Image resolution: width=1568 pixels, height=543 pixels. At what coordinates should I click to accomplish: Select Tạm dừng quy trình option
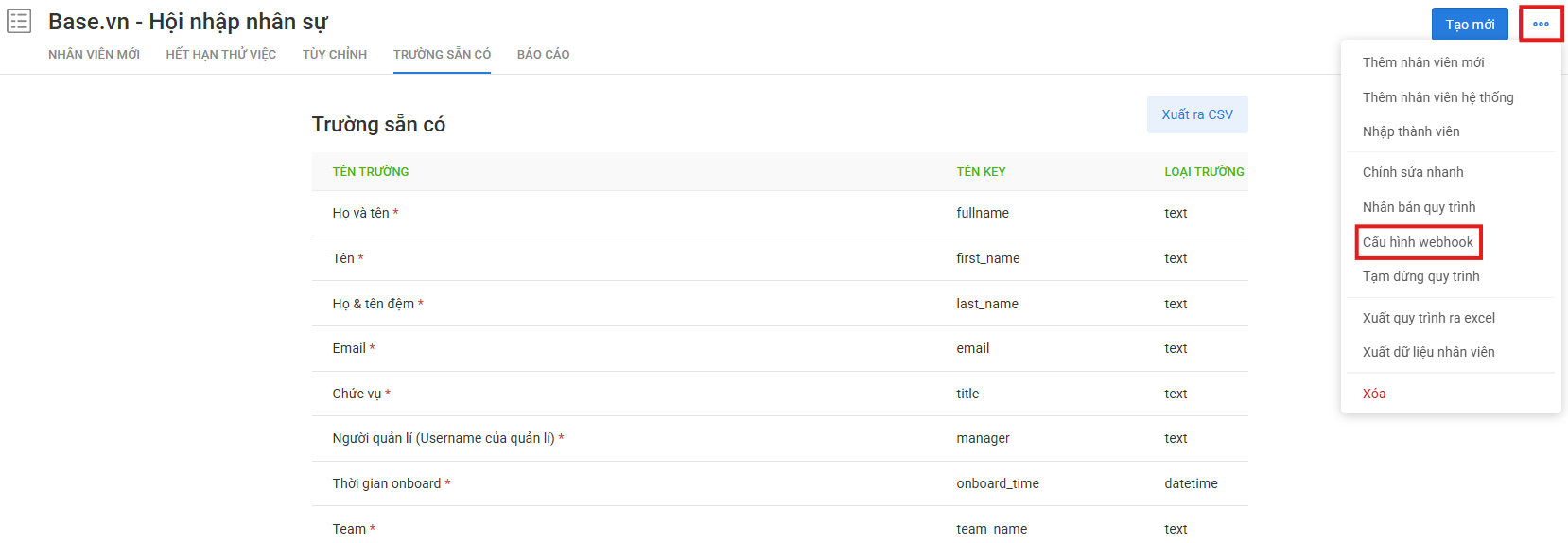[x=1420, y=276]
